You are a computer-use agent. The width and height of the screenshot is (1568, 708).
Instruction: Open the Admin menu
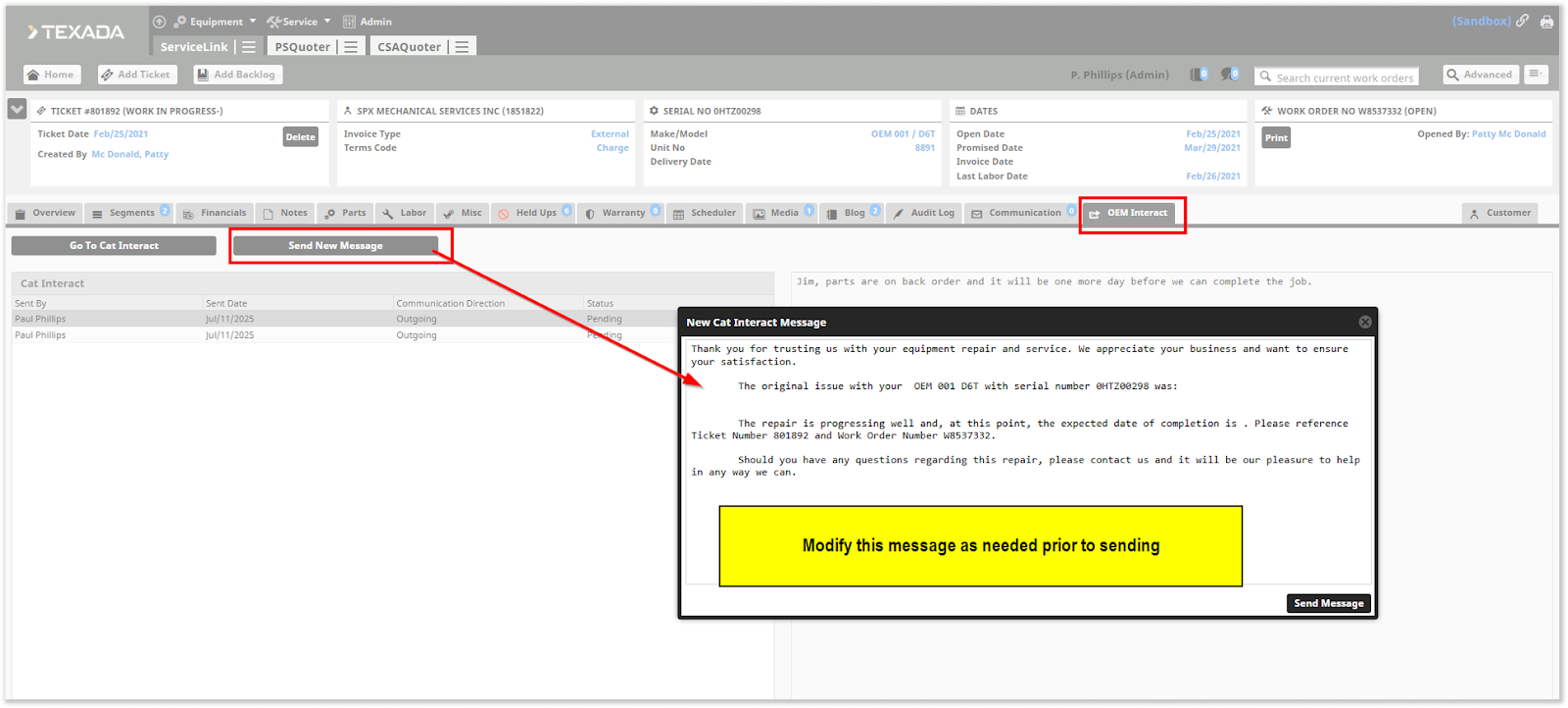367,22
